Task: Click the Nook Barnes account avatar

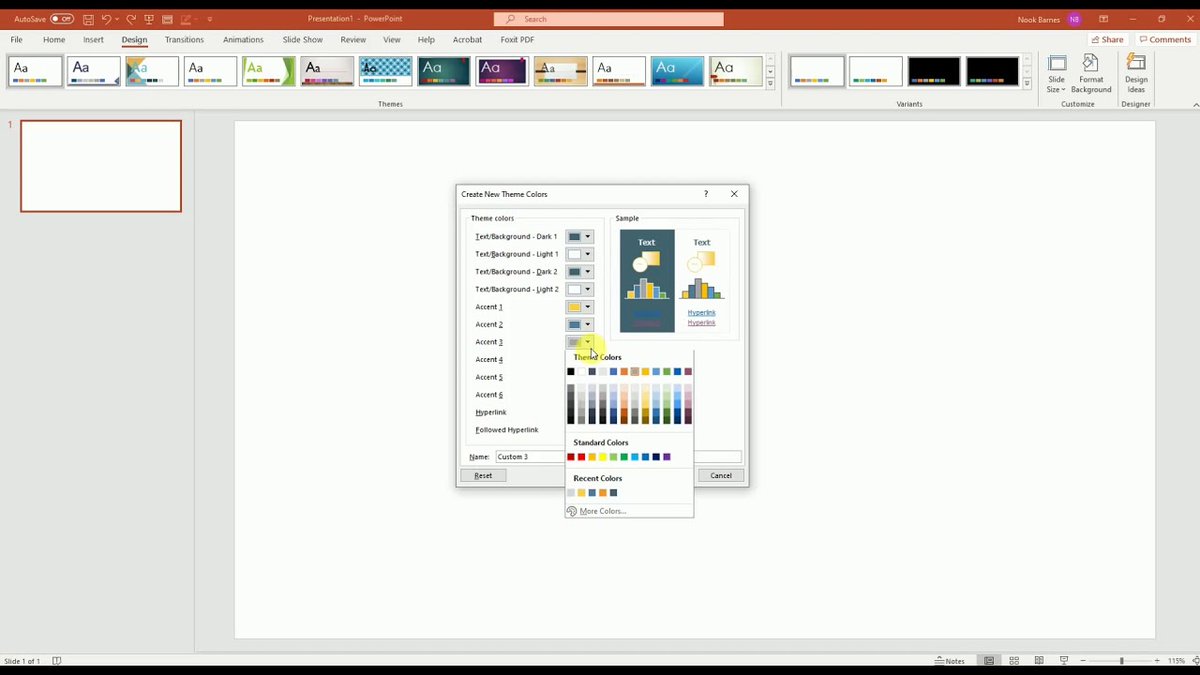Action: click(1074, 19)
